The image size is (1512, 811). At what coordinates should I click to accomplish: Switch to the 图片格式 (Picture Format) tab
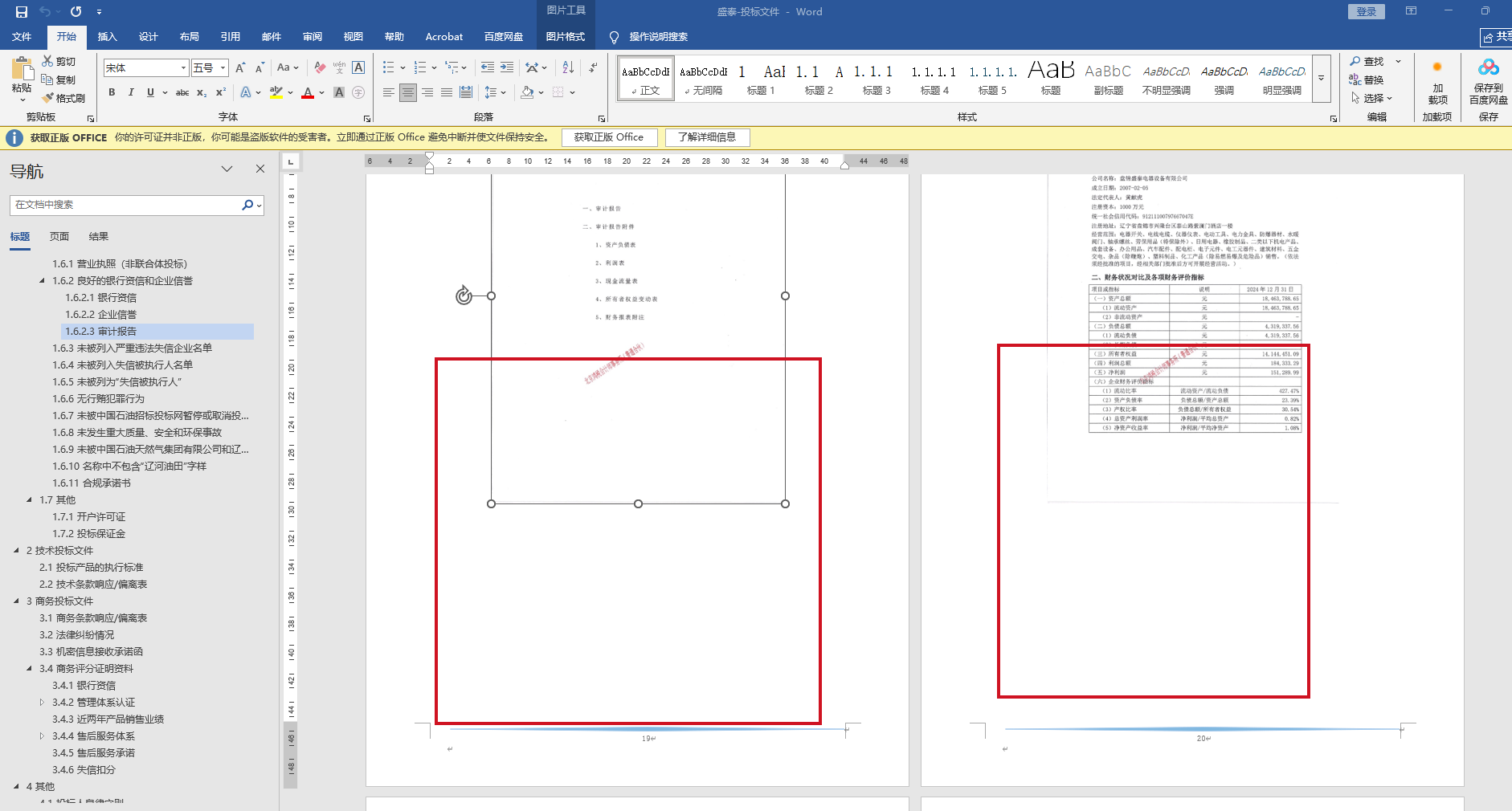tap(566, 36)
